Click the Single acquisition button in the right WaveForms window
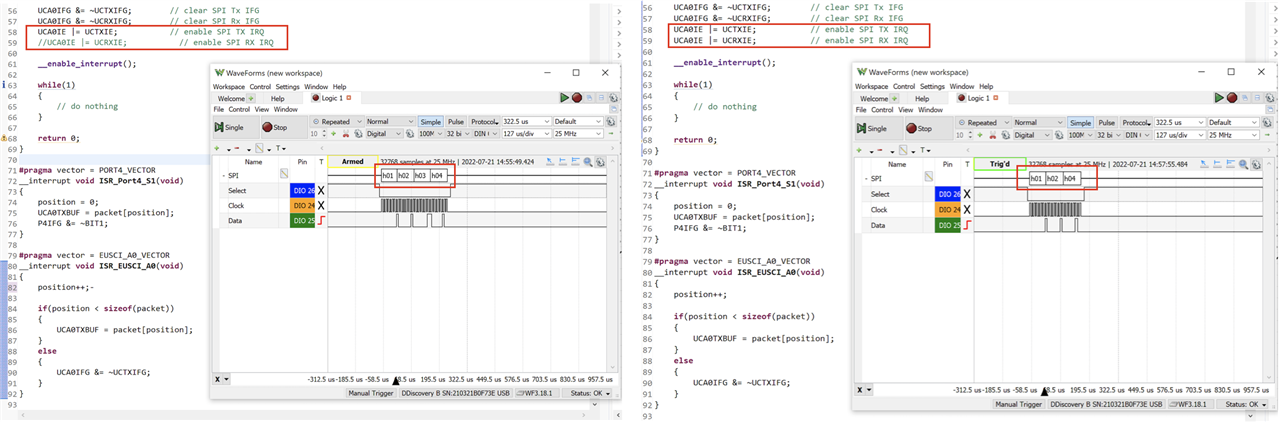Screen dimensions: 1280x422 click(x=879, y=128)
